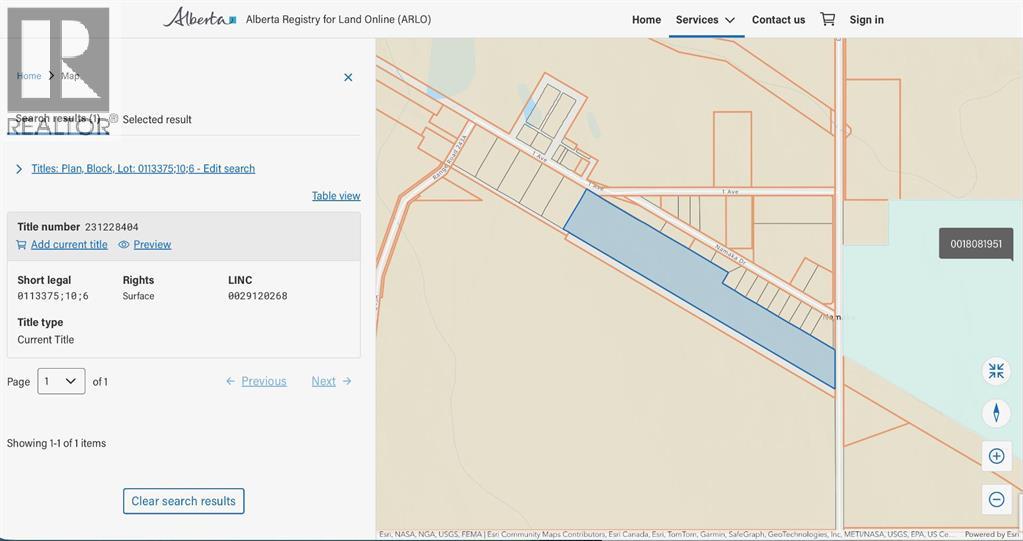
Task: Click the cart icon beside Add current title
Action: 22,245
